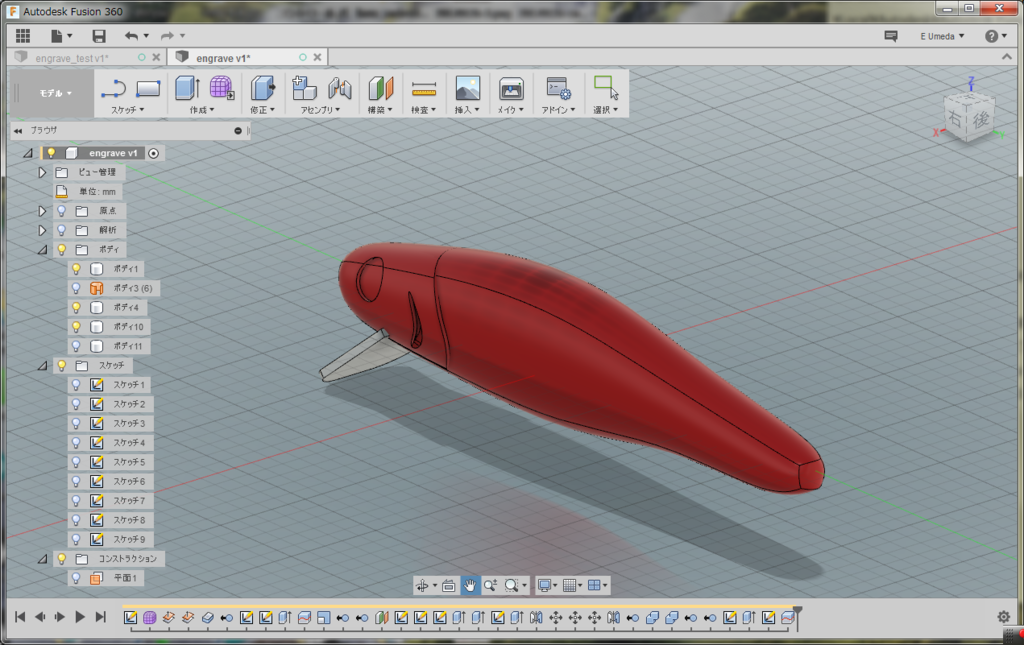This screenshot has width=1024, height=645.
Task: Open the timeline settings gear
Action: 1004,617
